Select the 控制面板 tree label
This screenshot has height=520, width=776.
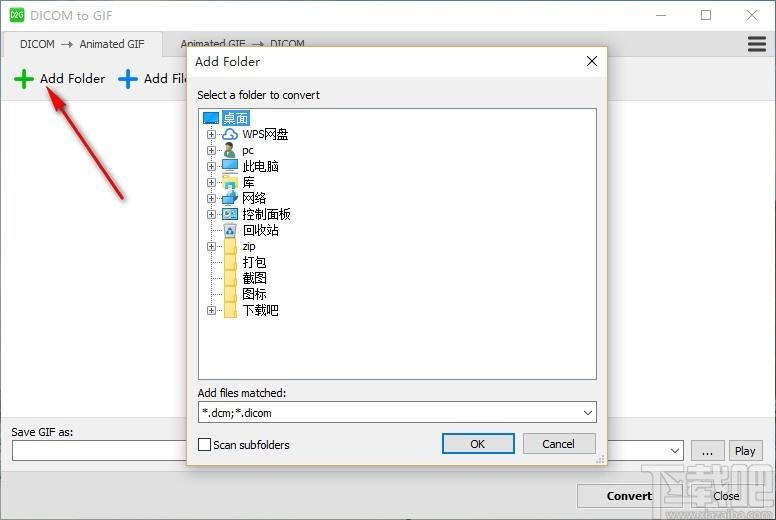point(266,214)
